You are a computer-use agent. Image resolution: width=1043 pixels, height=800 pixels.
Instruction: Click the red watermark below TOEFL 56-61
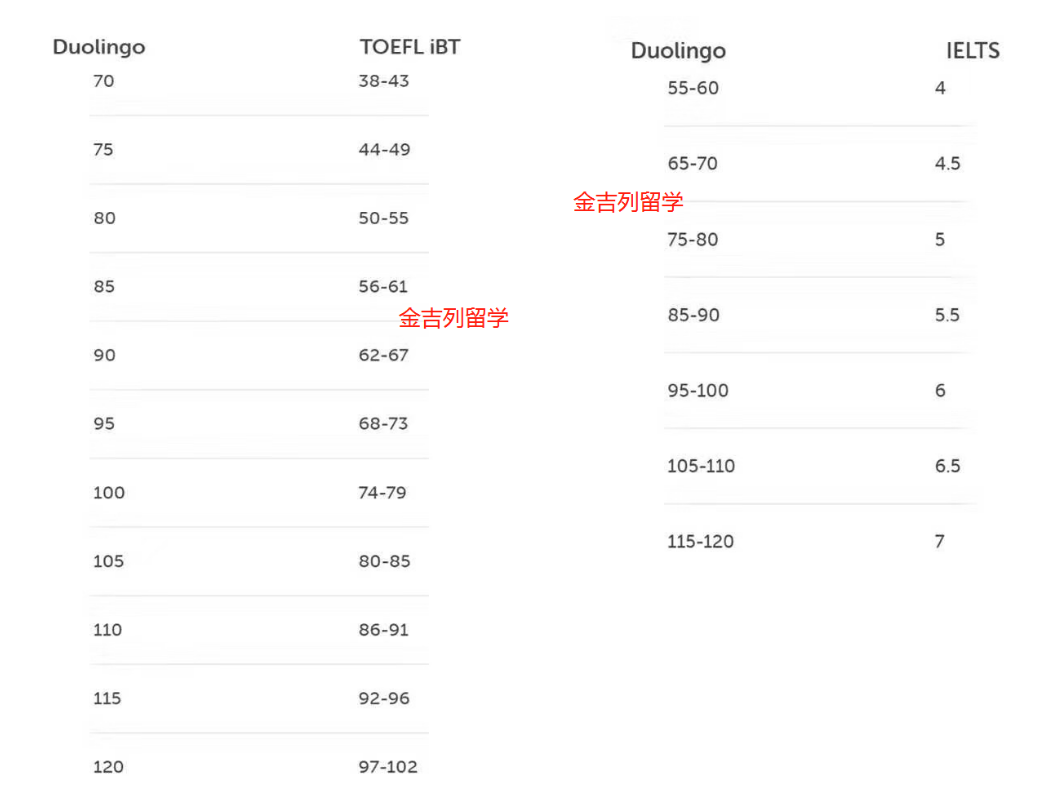[454, 319]
